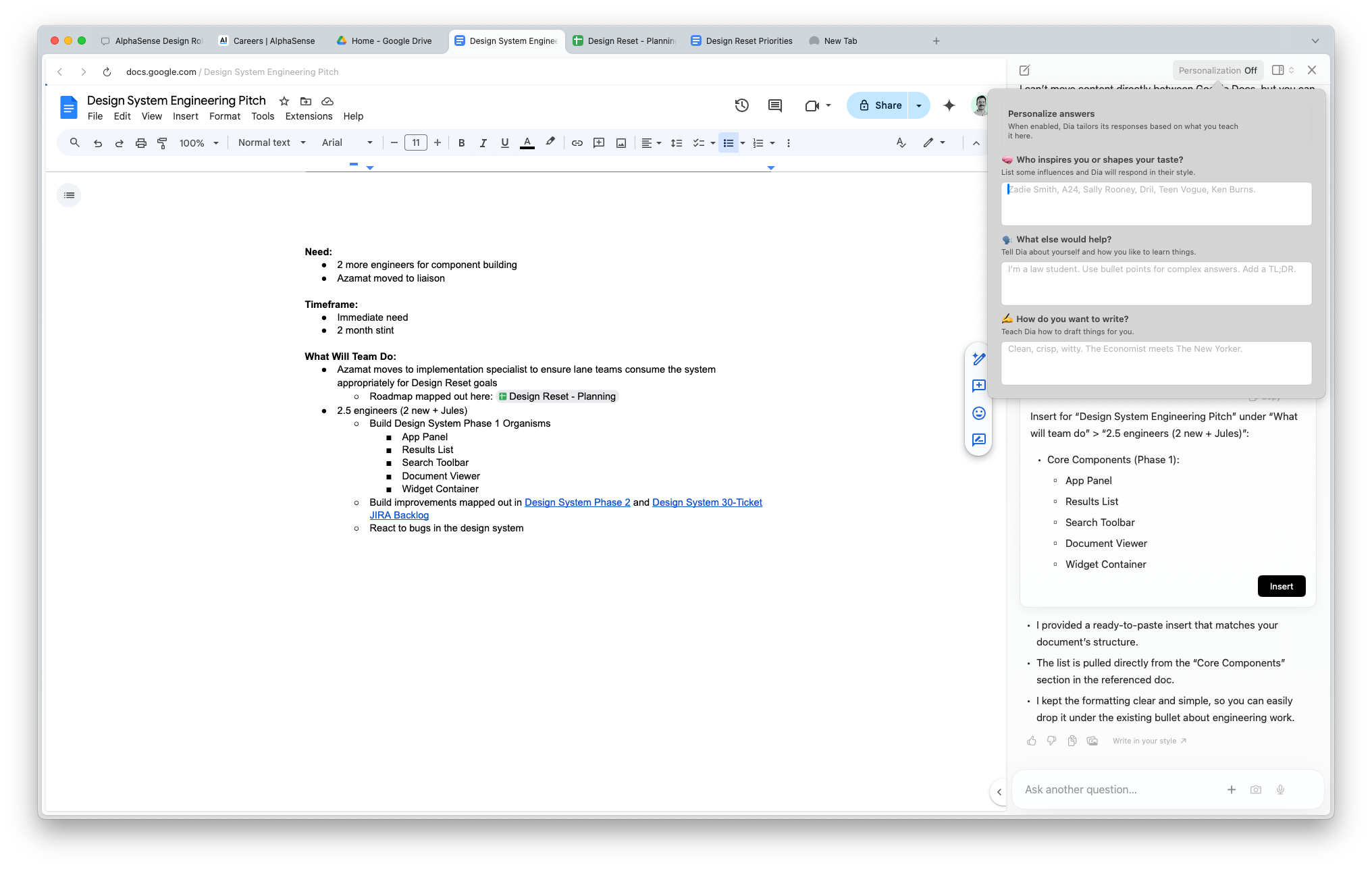
Task: Click thumbs up on Dia response
Action: point(1031,741)
